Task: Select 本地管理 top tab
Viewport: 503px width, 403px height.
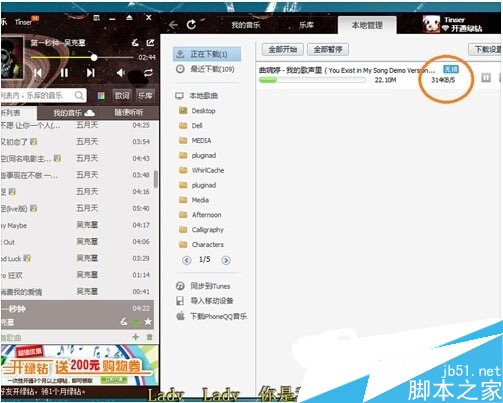Action: pos(367,25)
